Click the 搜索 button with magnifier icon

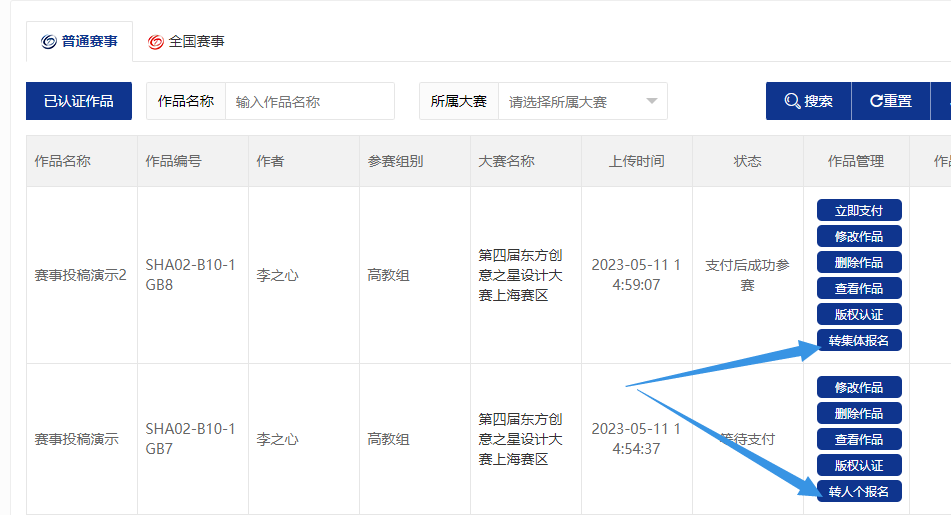pyautogui.click(x=808, y=101)
